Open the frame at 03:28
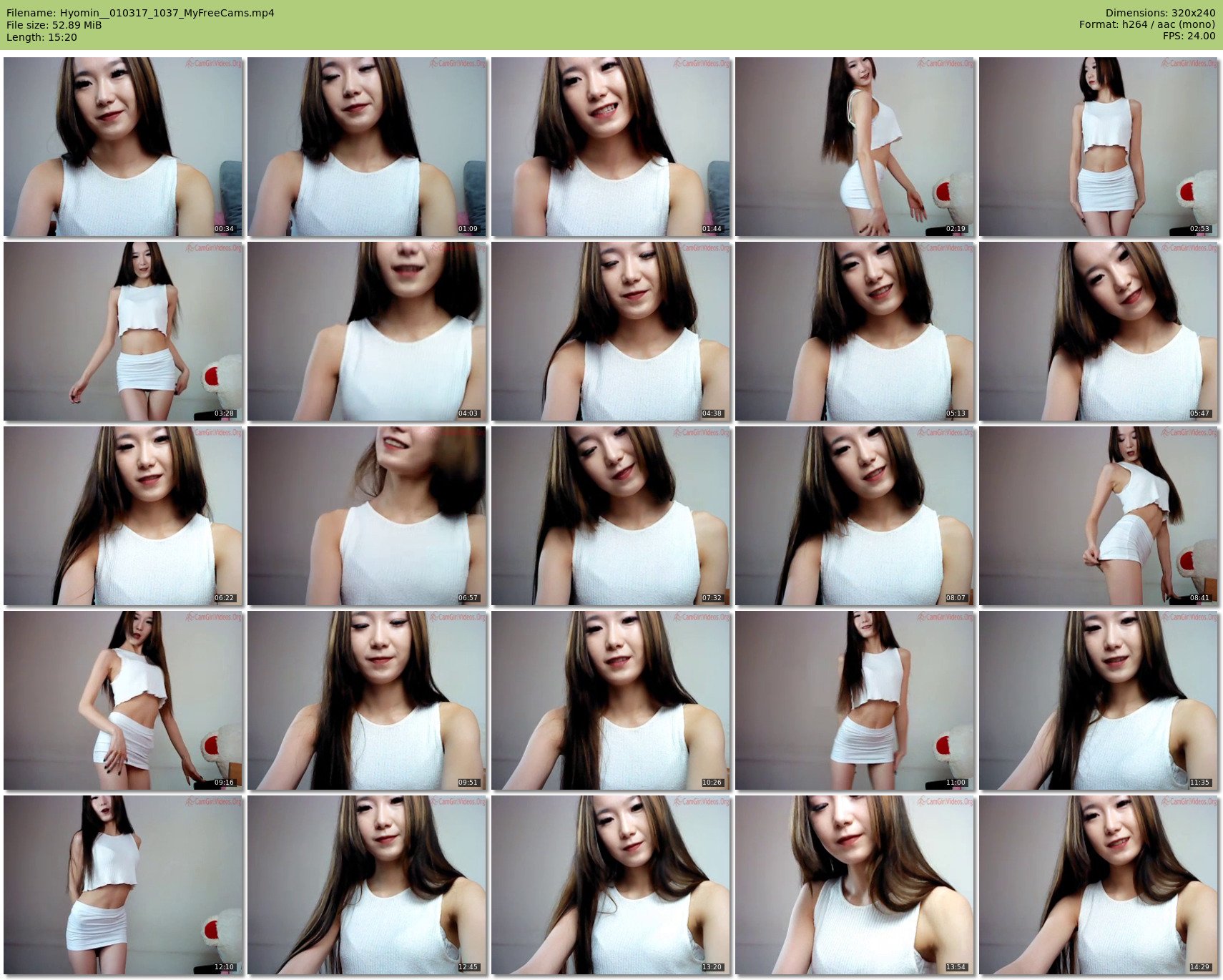 click(123, 331)
